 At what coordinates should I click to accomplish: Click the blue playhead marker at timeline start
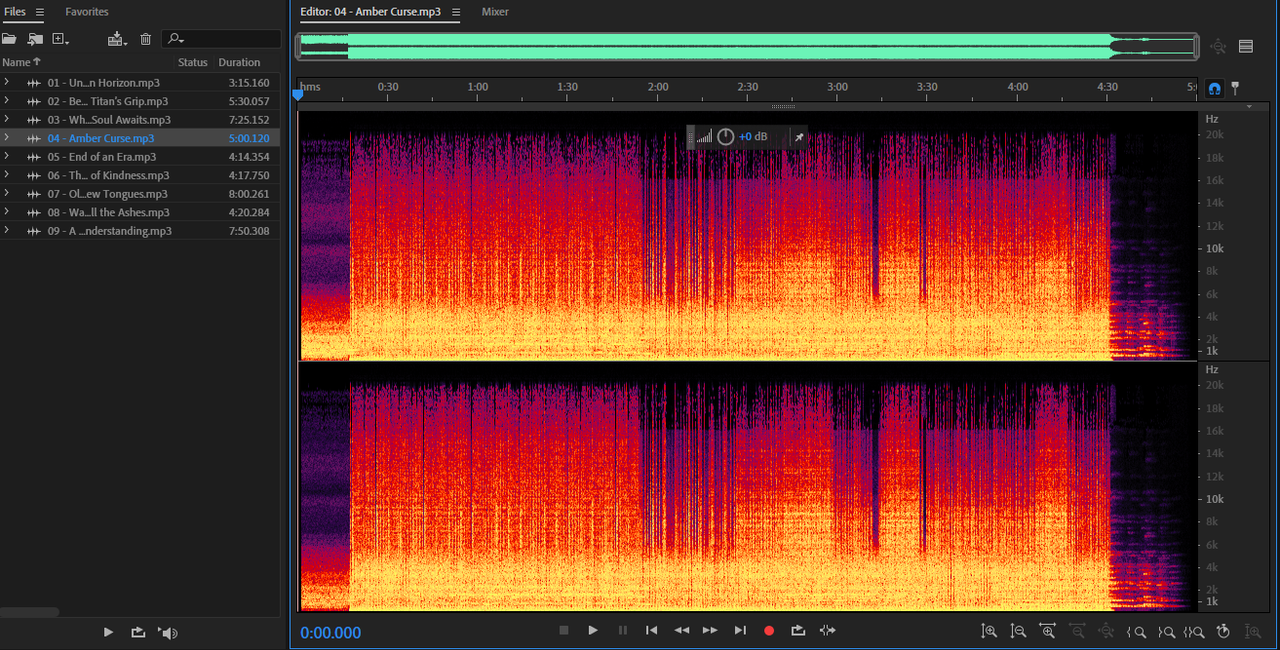click(x=297, y=94)
